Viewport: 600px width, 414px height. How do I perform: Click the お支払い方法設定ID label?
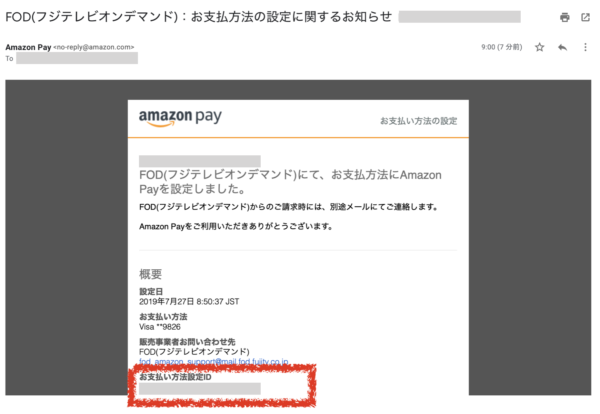click(x=175, y=377)
